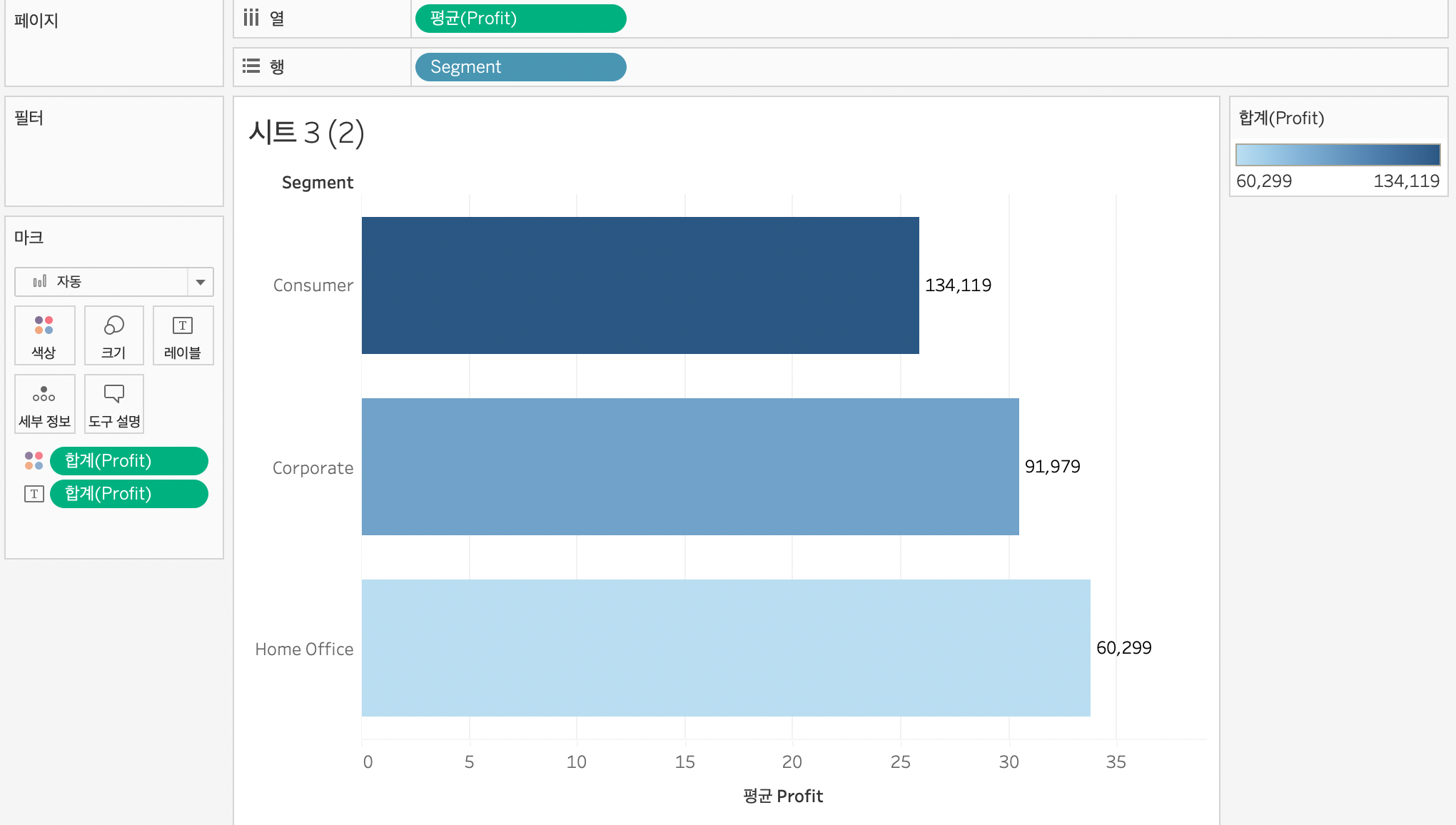Click the Home Office bar
Image resolution: width=1456 pixels, height=825 pixels.
[725, 648]
